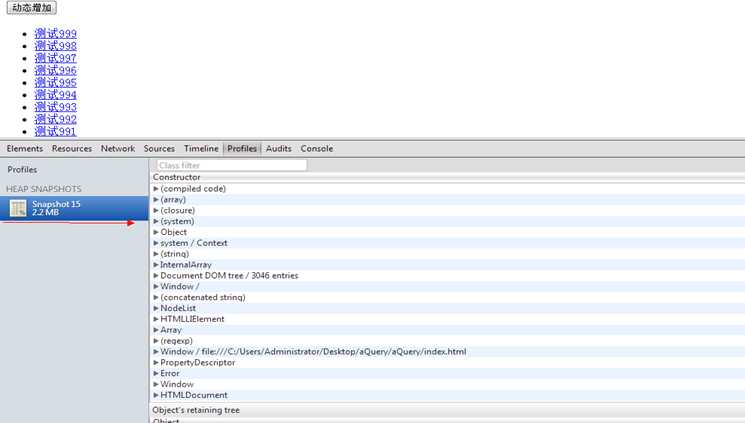Expand the HTMLDocument row
The width and height of the screenshot is (745, 423).
tap(155, 395)
